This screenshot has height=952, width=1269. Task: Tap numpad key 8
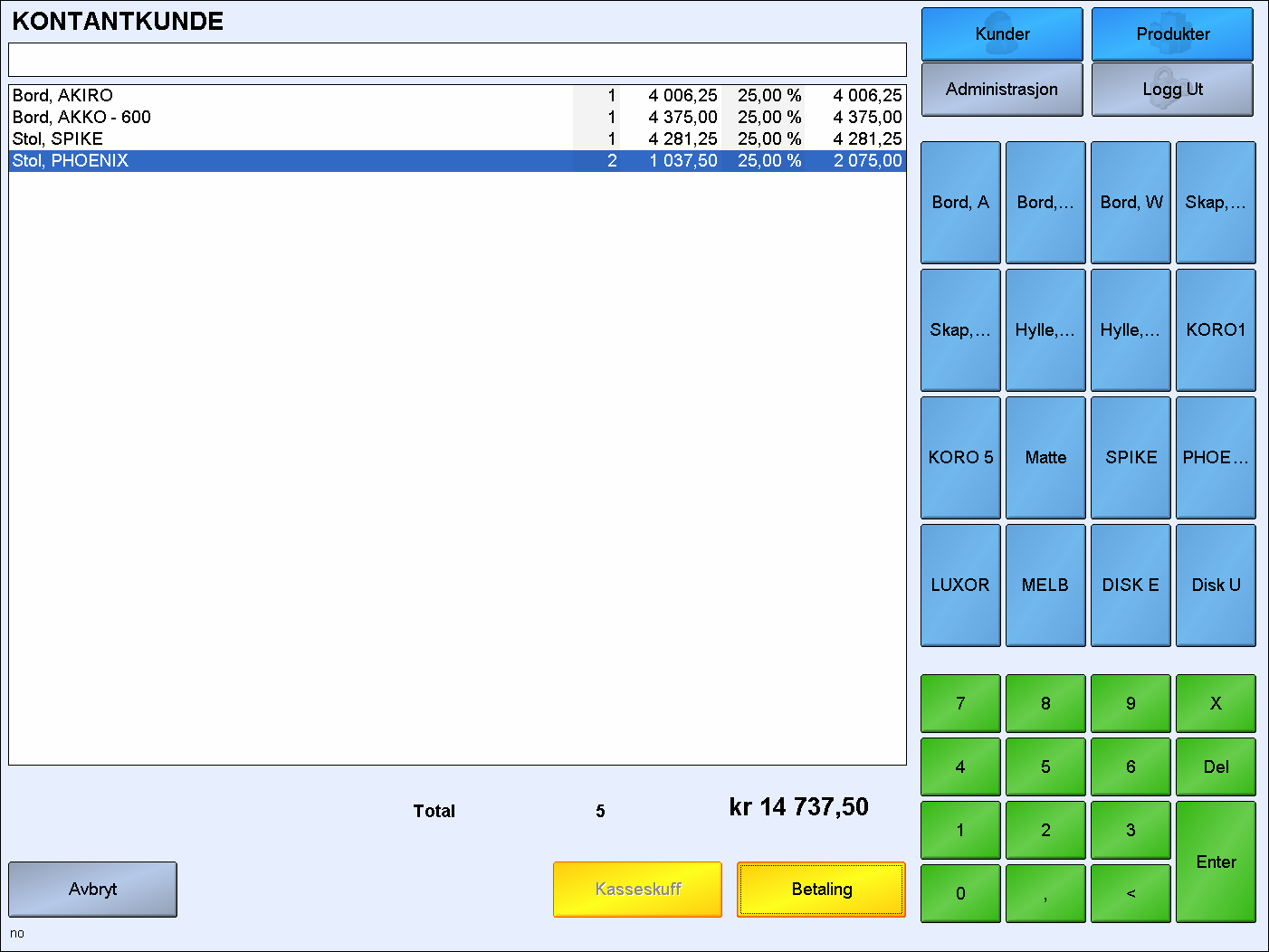pos(1045,703)
